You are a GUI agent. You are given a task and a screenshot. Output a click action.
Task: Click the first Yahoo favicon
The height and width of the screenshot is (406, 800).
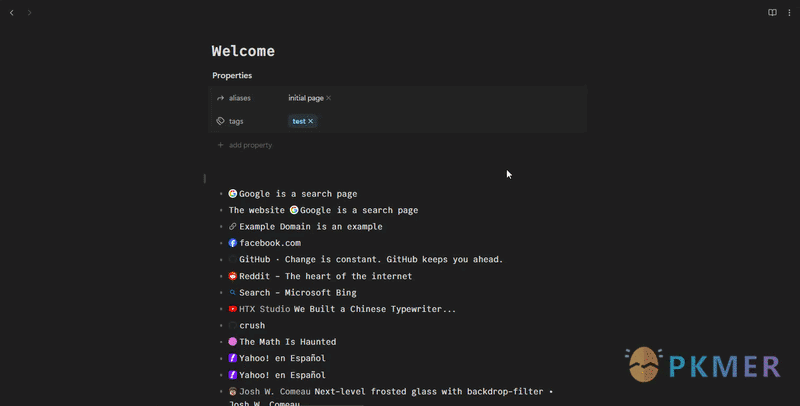(x=233, y=358)
